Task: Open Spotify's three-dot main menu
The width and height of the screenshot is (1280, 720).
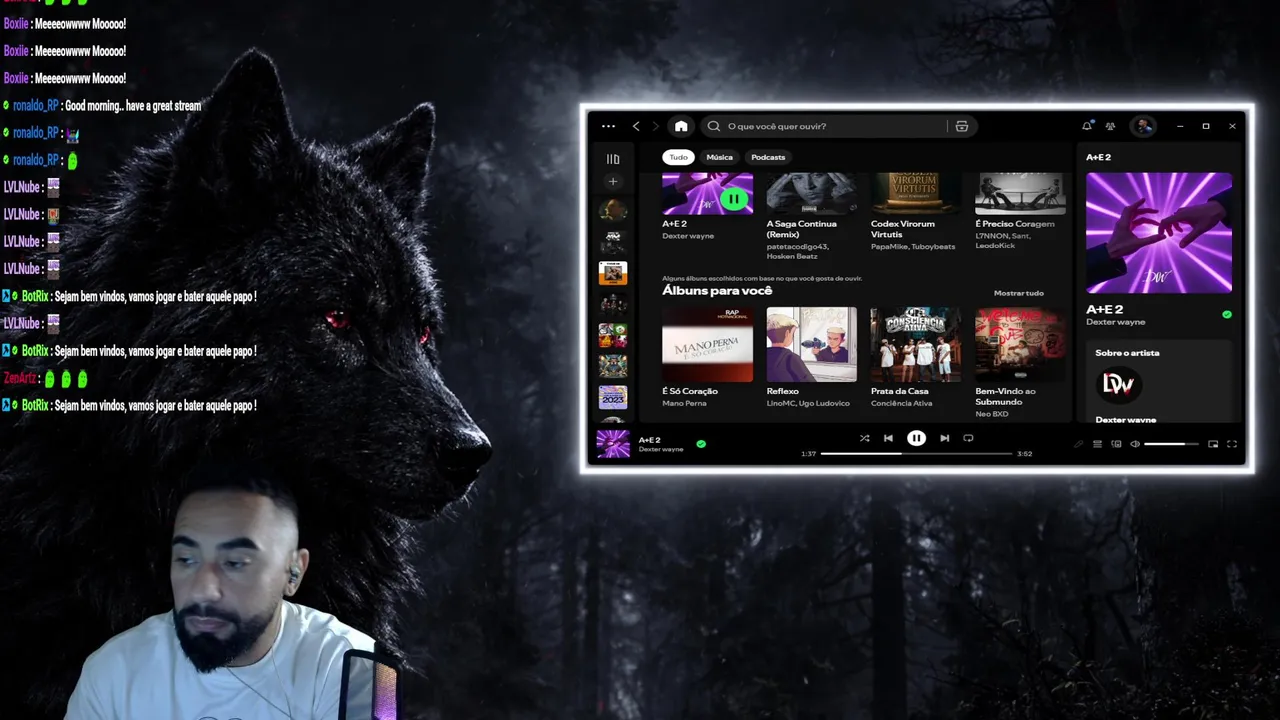Action: click(x=608, y=126)
